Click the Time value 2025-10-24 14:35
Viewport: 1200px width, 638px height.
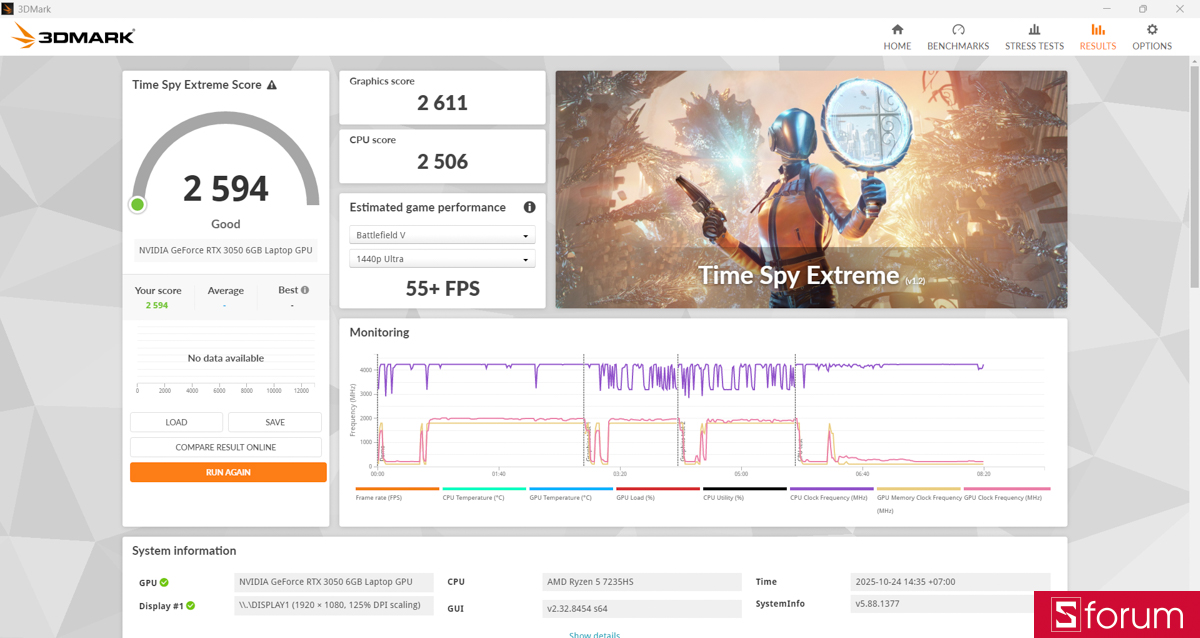pyautogui.click(x=950, y=582)
